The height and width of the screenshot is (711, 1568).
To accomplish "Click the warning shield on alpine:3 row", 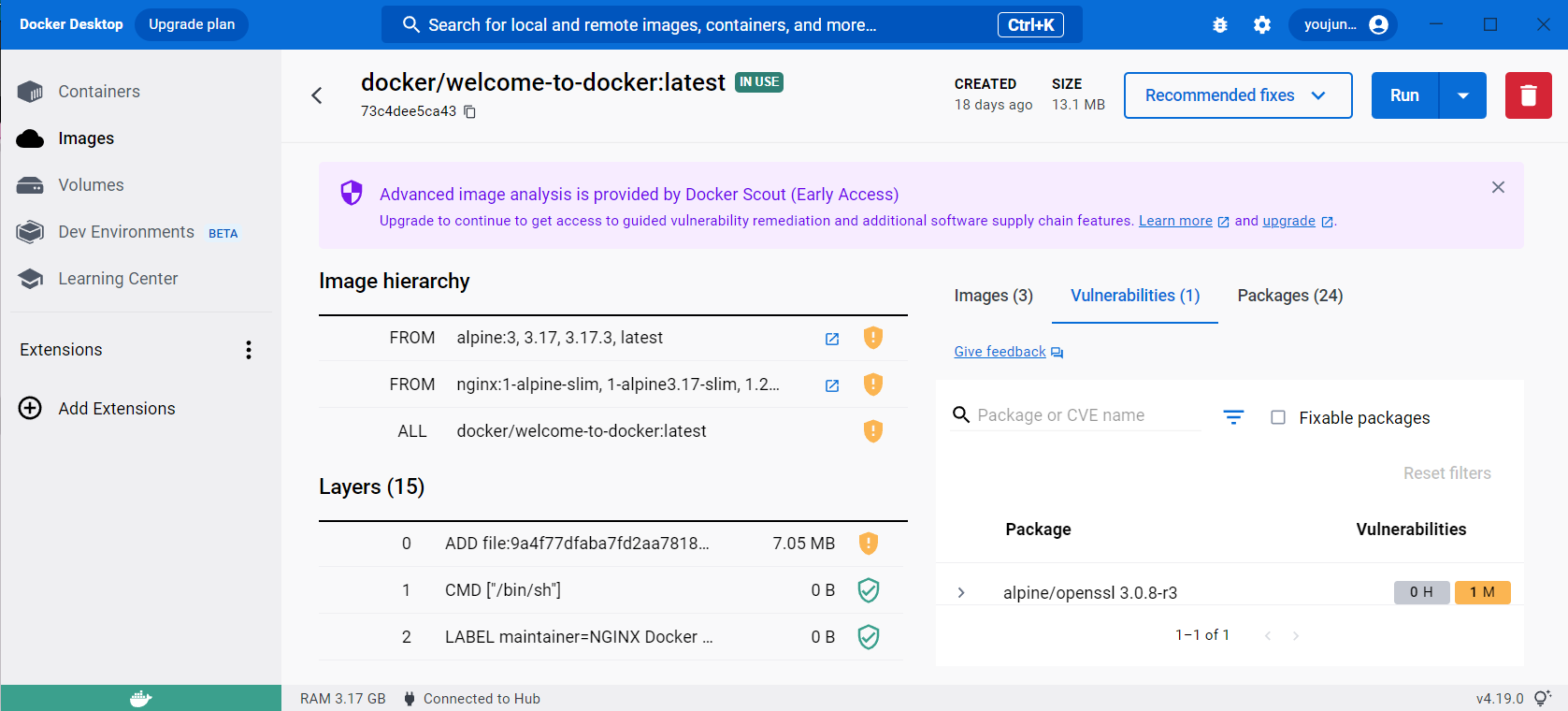I will pyautogui.click(x=873, y=338).
